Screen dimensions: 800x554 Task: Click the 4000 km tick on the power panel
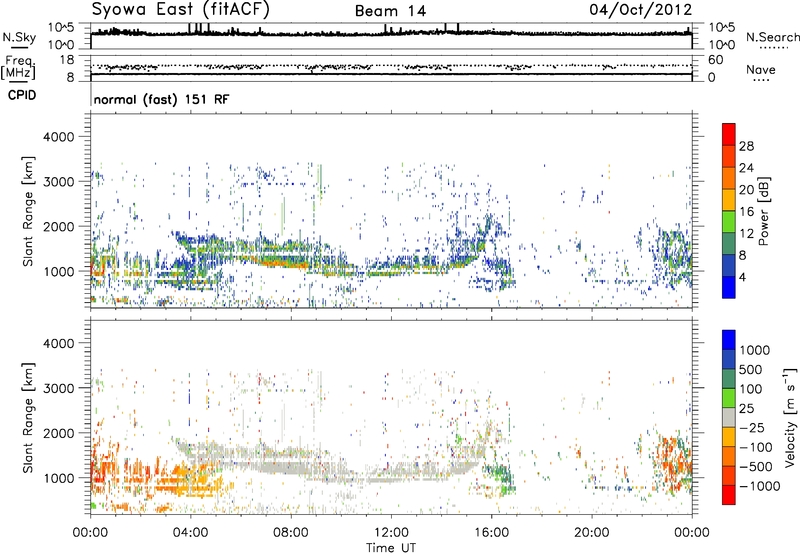[60, 137]
